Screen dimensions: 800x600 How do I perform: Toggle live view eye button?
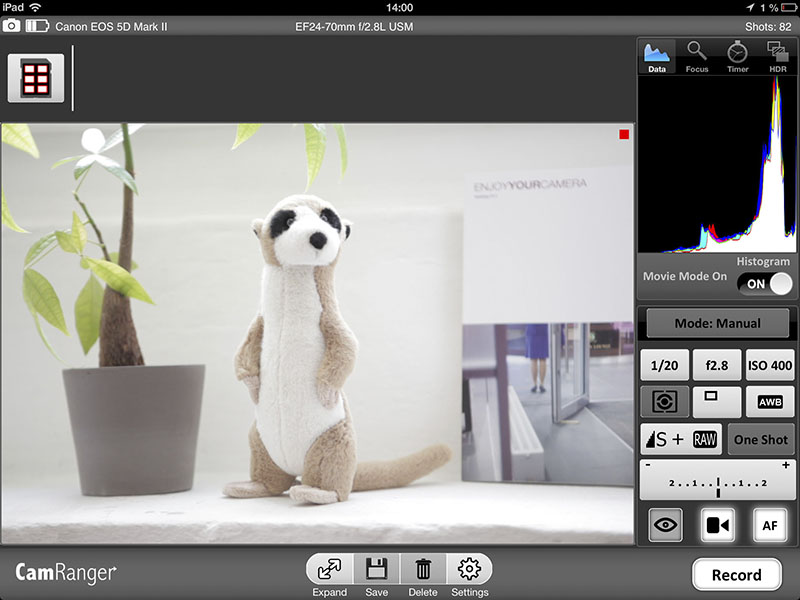[x=665, y=524]
